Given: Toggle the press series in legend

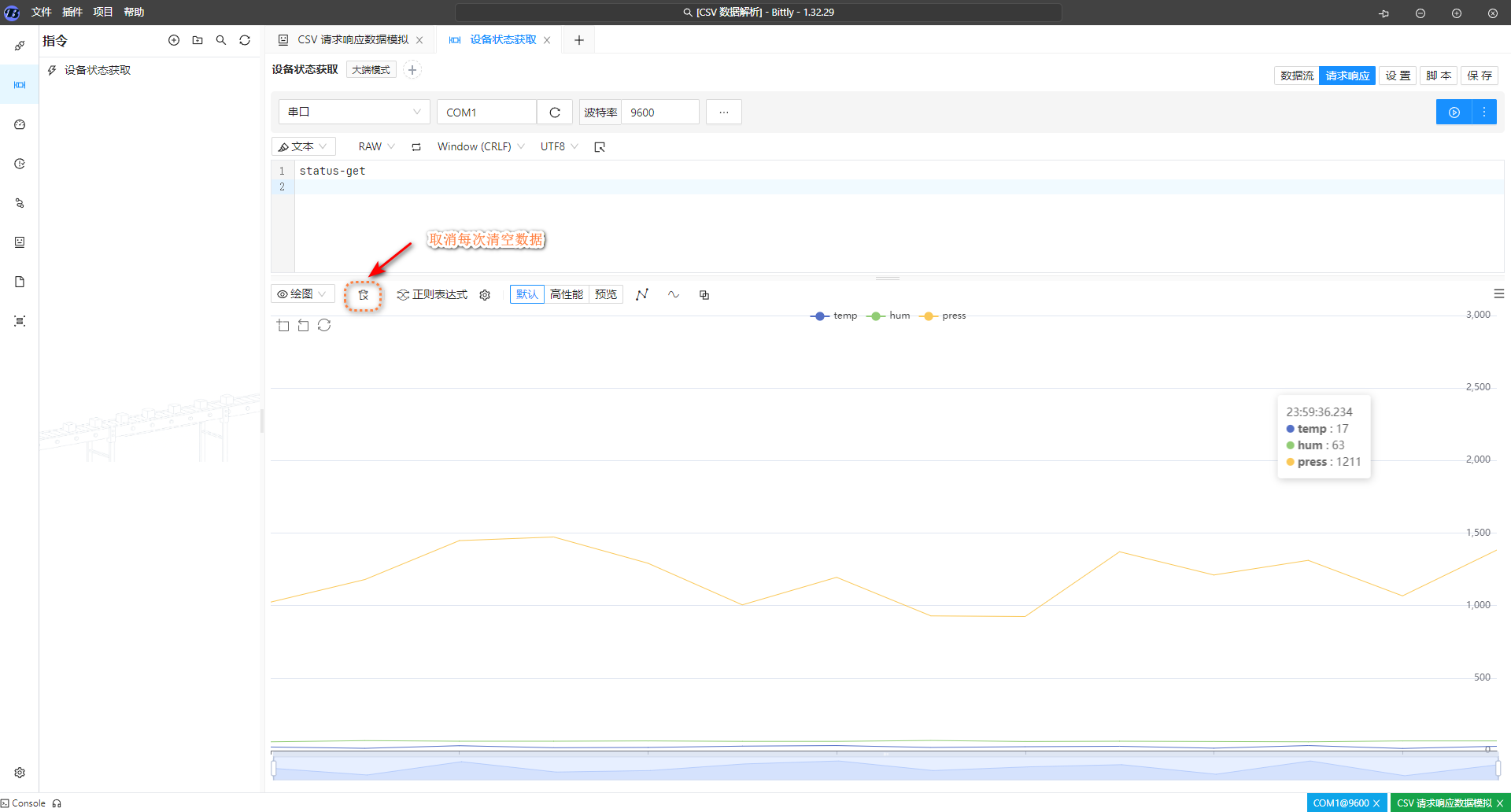Looking at the screenshot, I should coord(942,316).
